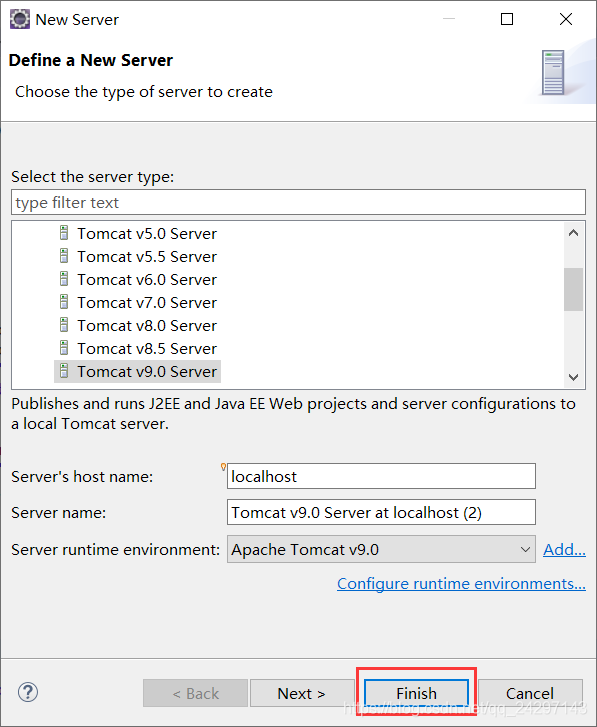Image resolution: width=597 pixels, height=727 pixels.
Task: Click the Tomcat v7.0 Server icon
Action: (64, 302)
